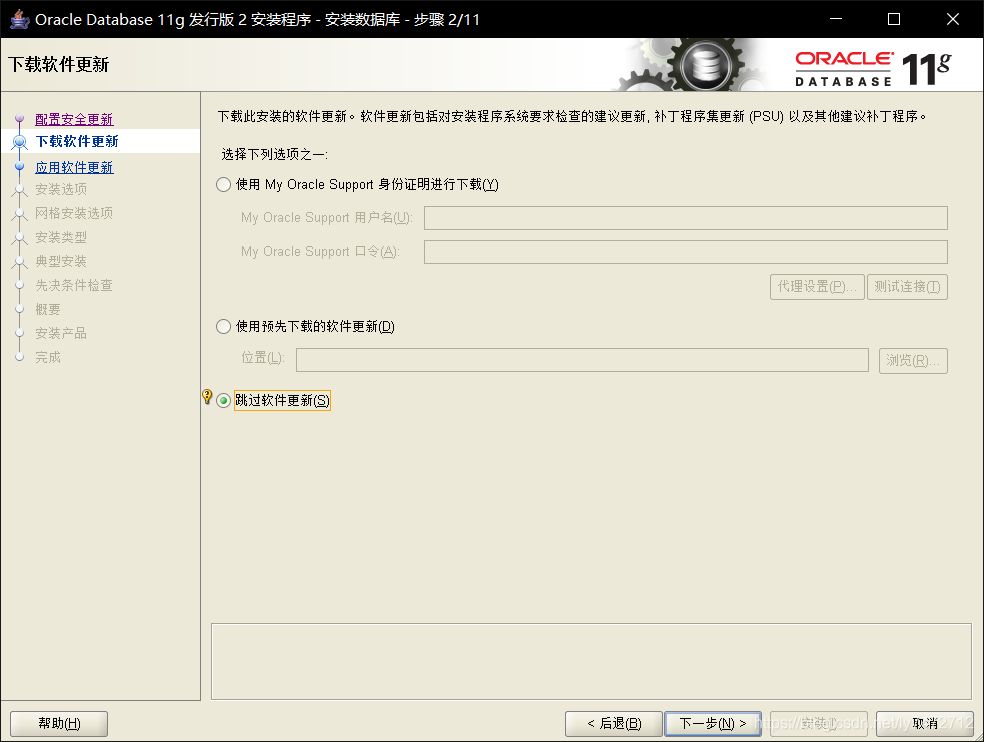Click the database gear graphic in header
Viewport: 984px width, 742px height.
click(705, 65)
